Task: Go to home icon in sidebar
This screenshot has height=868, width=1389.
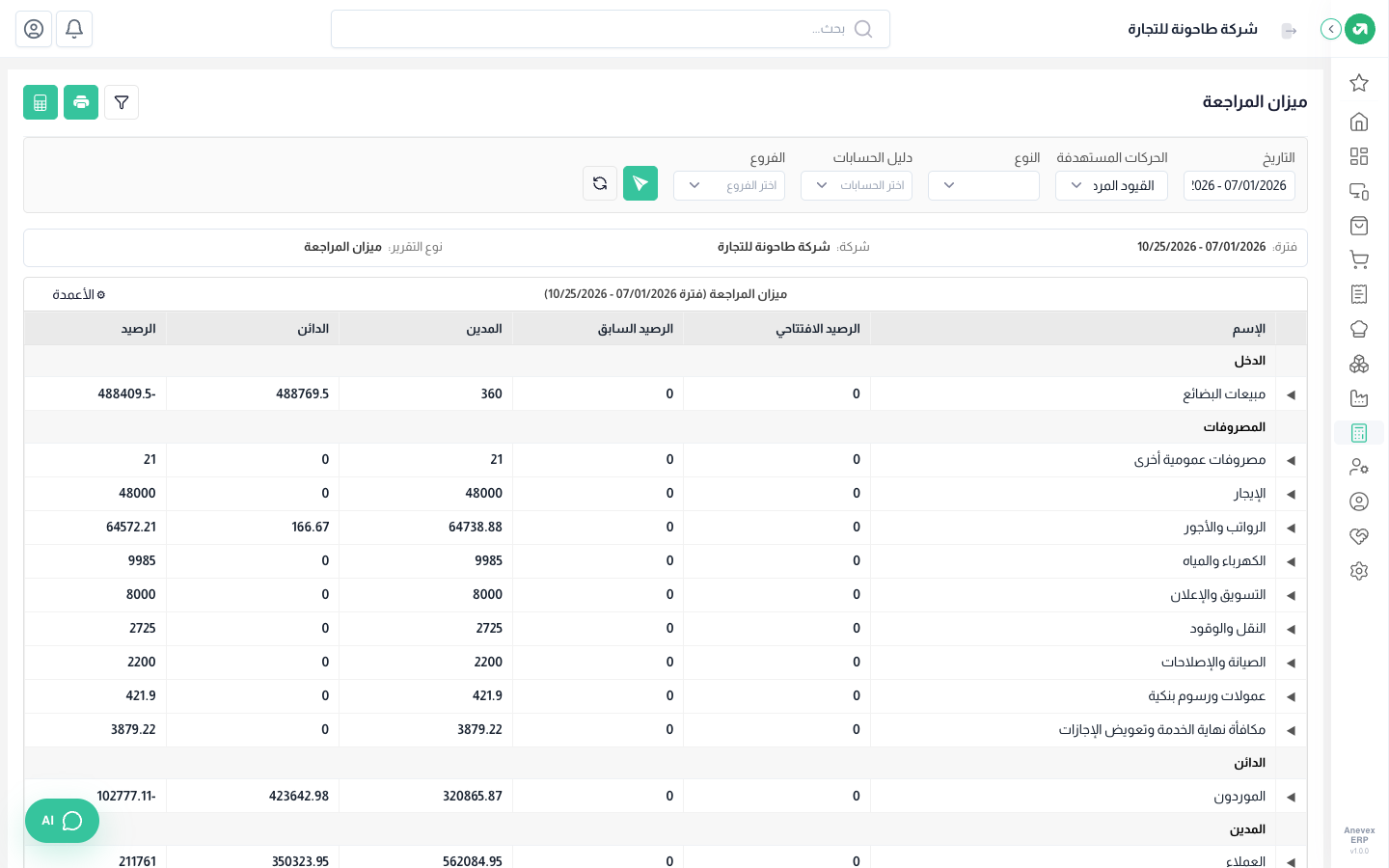Action: [1359, 122]
